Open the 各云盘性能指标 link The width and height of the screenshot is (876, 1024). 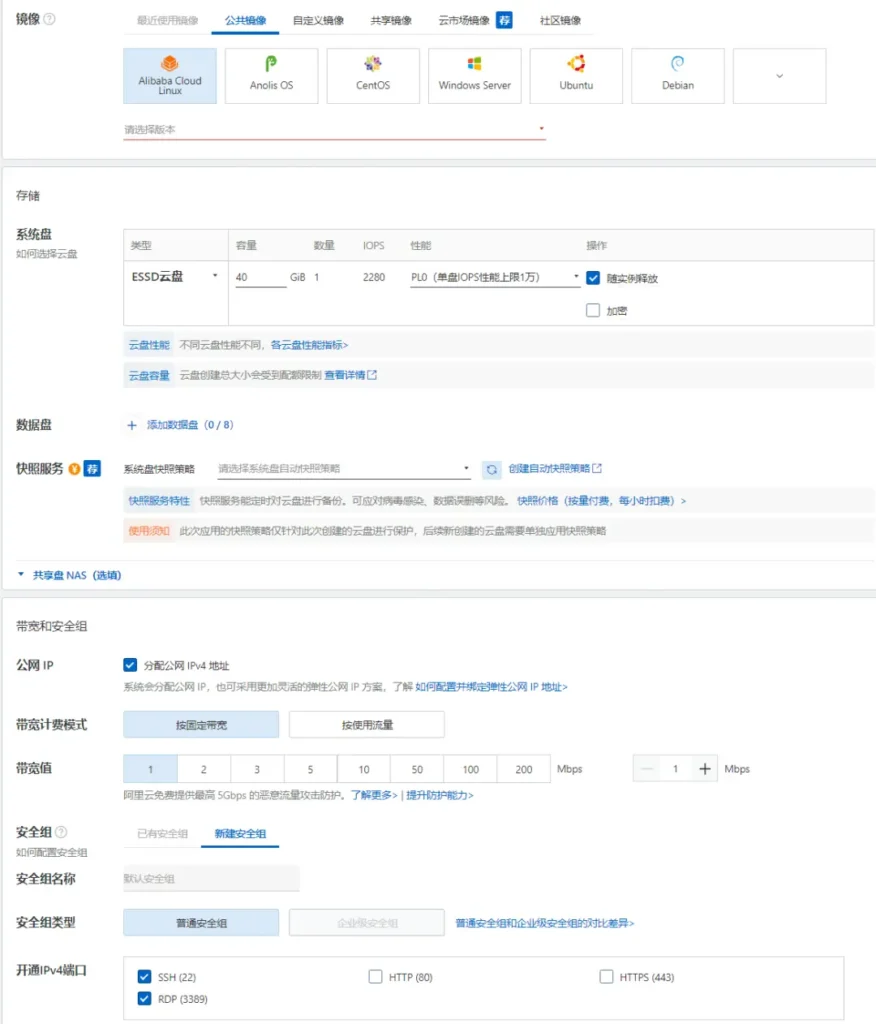coord(309,345)
